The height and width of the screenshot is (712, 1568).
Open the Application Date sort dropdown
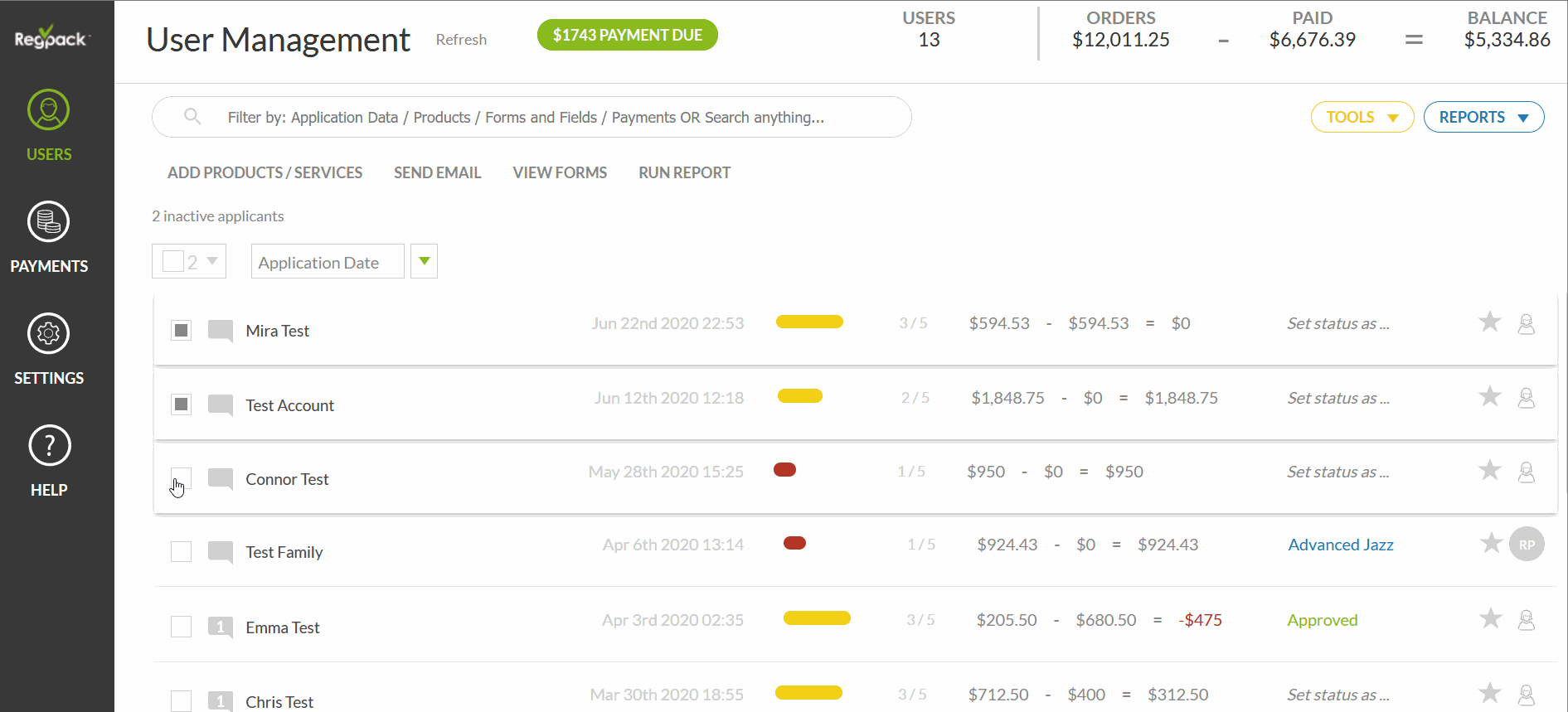pos(424,261)
